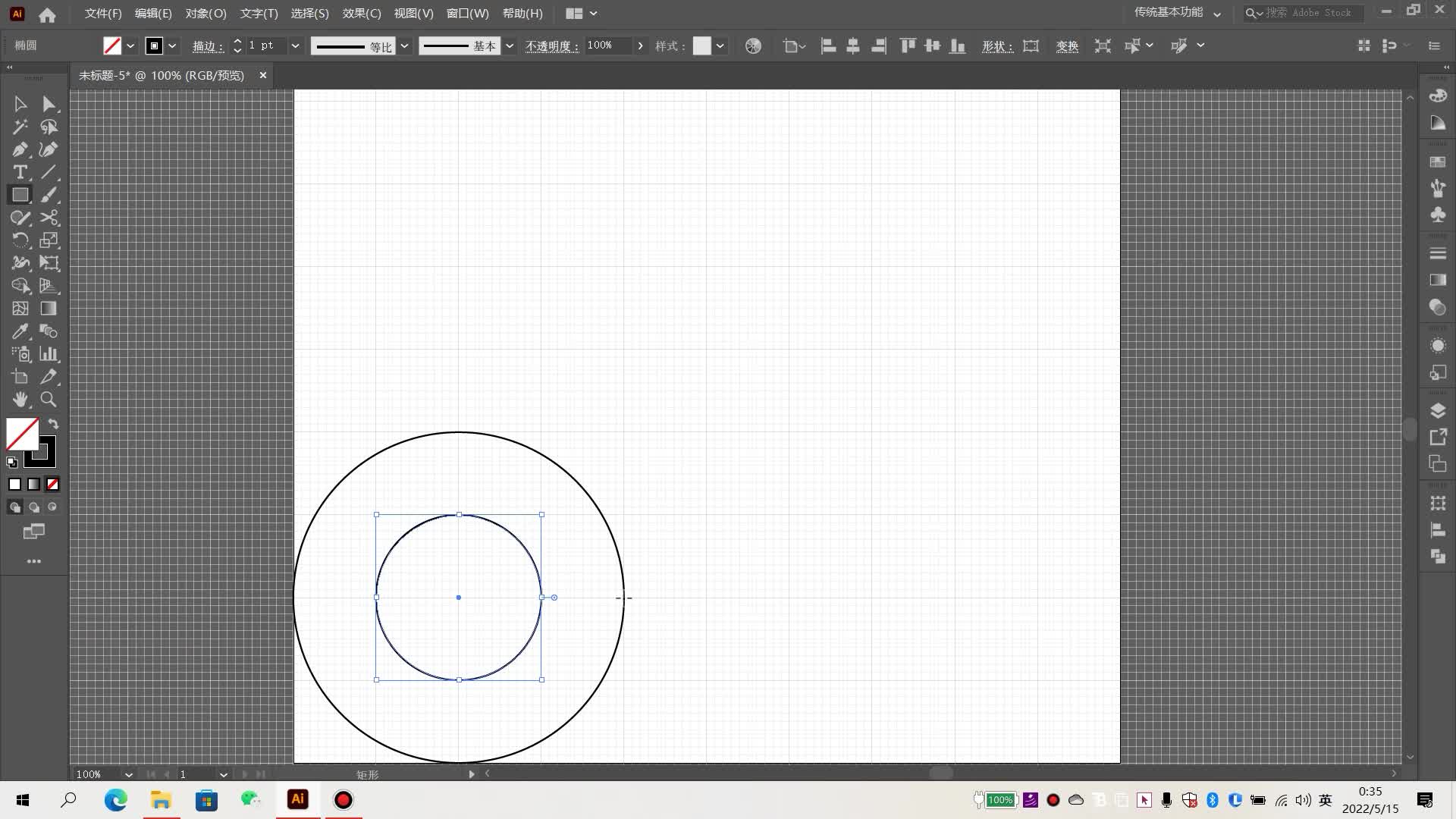Swap fill and stroke colors
Image resolution: width=1456 pixels, height=819 pixels.
point(53,424)
